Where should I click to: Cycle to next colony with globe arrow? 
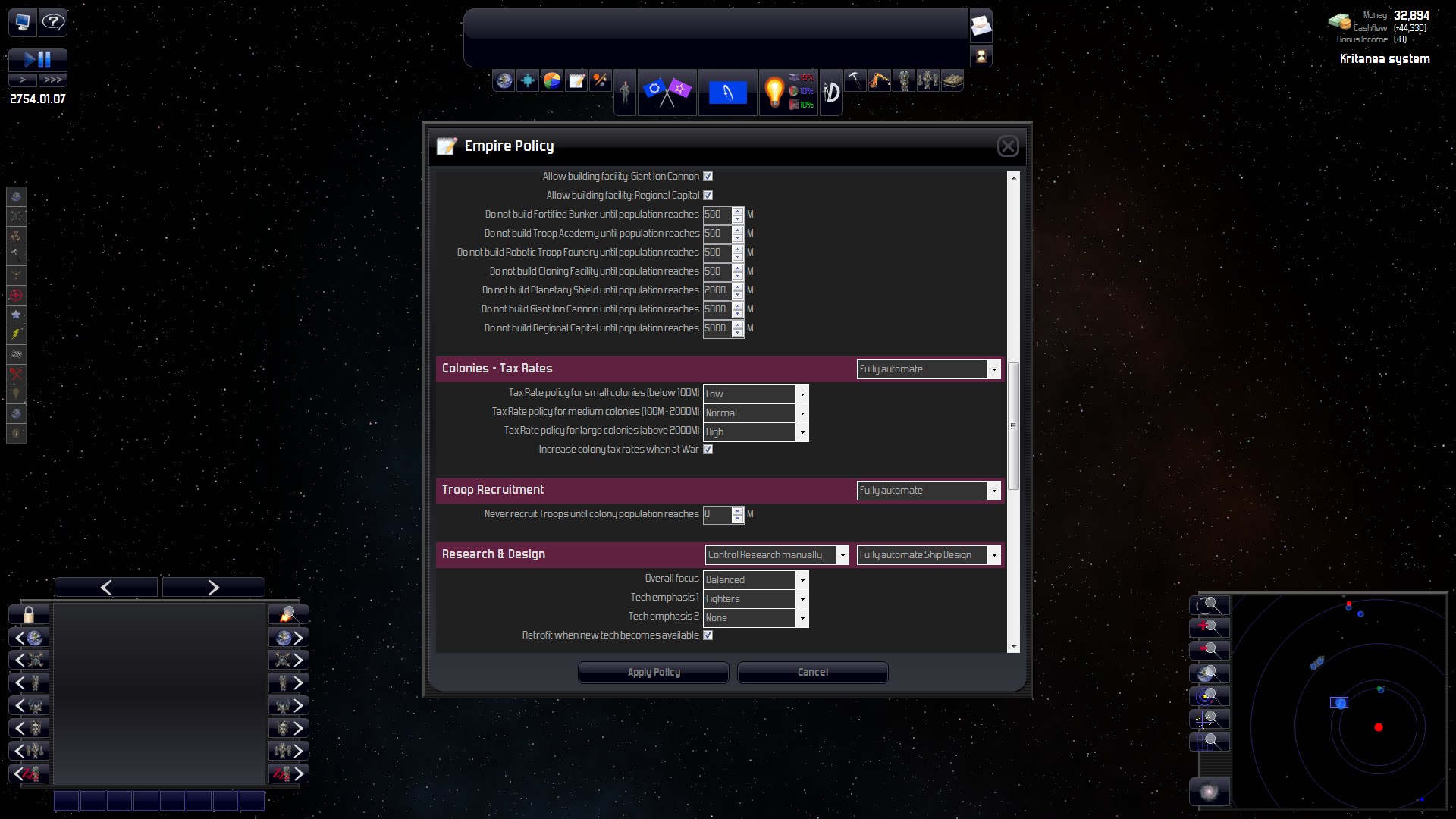(289, 638)
